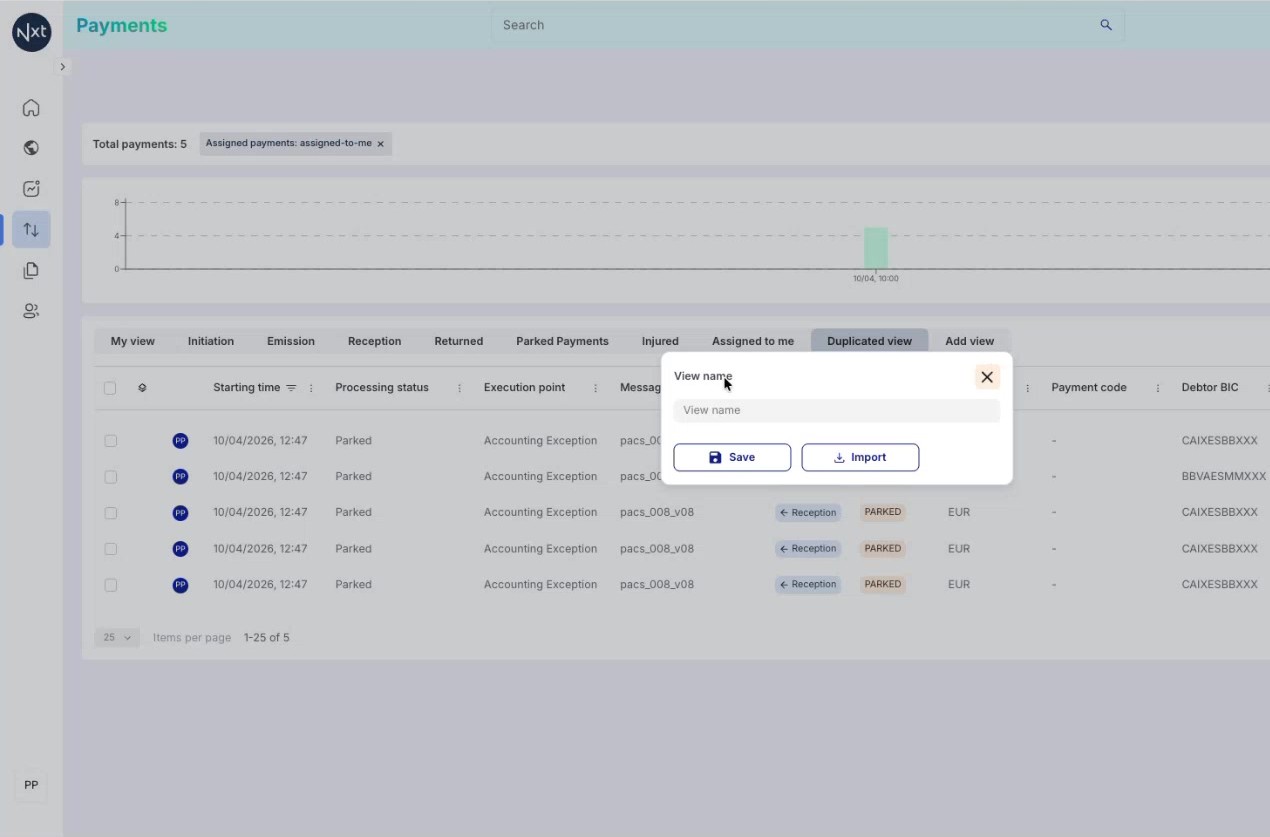Viewport: 1270px width, 837px height.
Task: Click the expand-all rows icon in header
Action: (142, 388)
